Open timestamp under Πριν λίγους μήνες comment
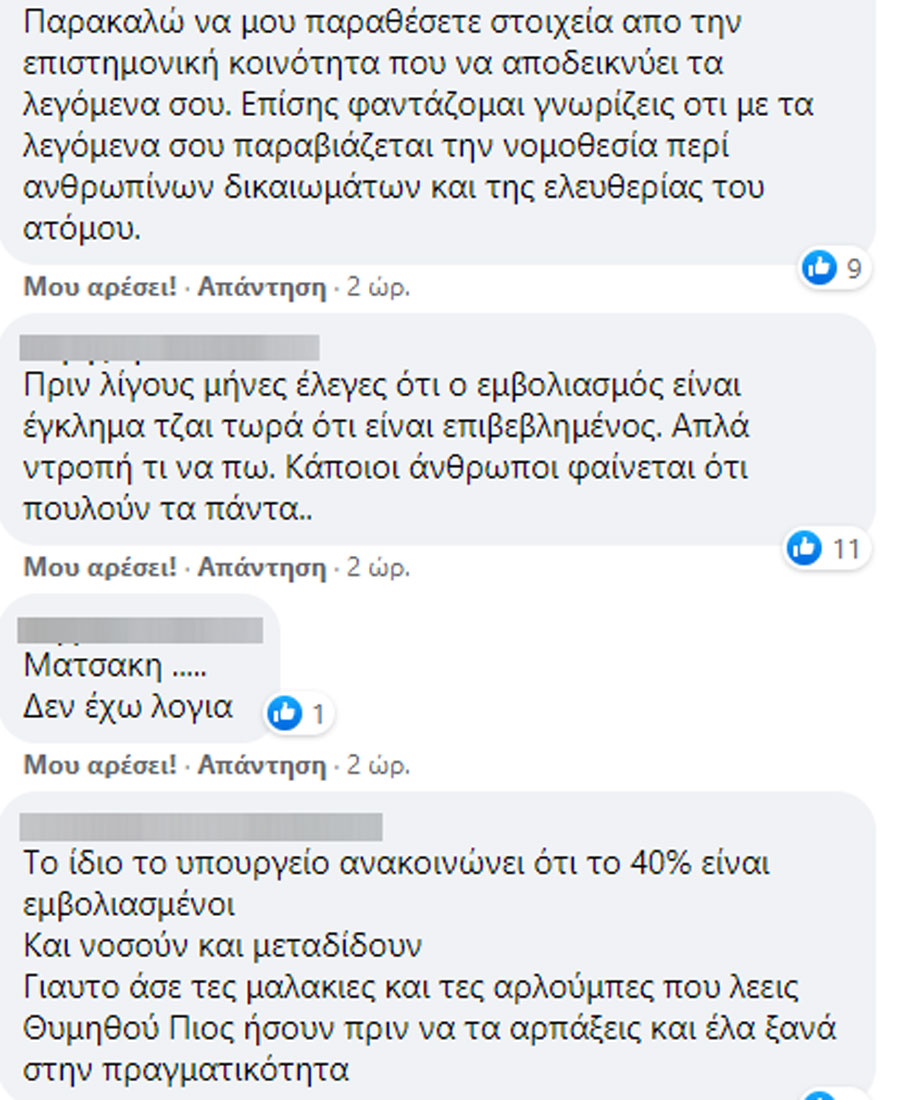The image size is (900, 1100). (x=378, y=567)
